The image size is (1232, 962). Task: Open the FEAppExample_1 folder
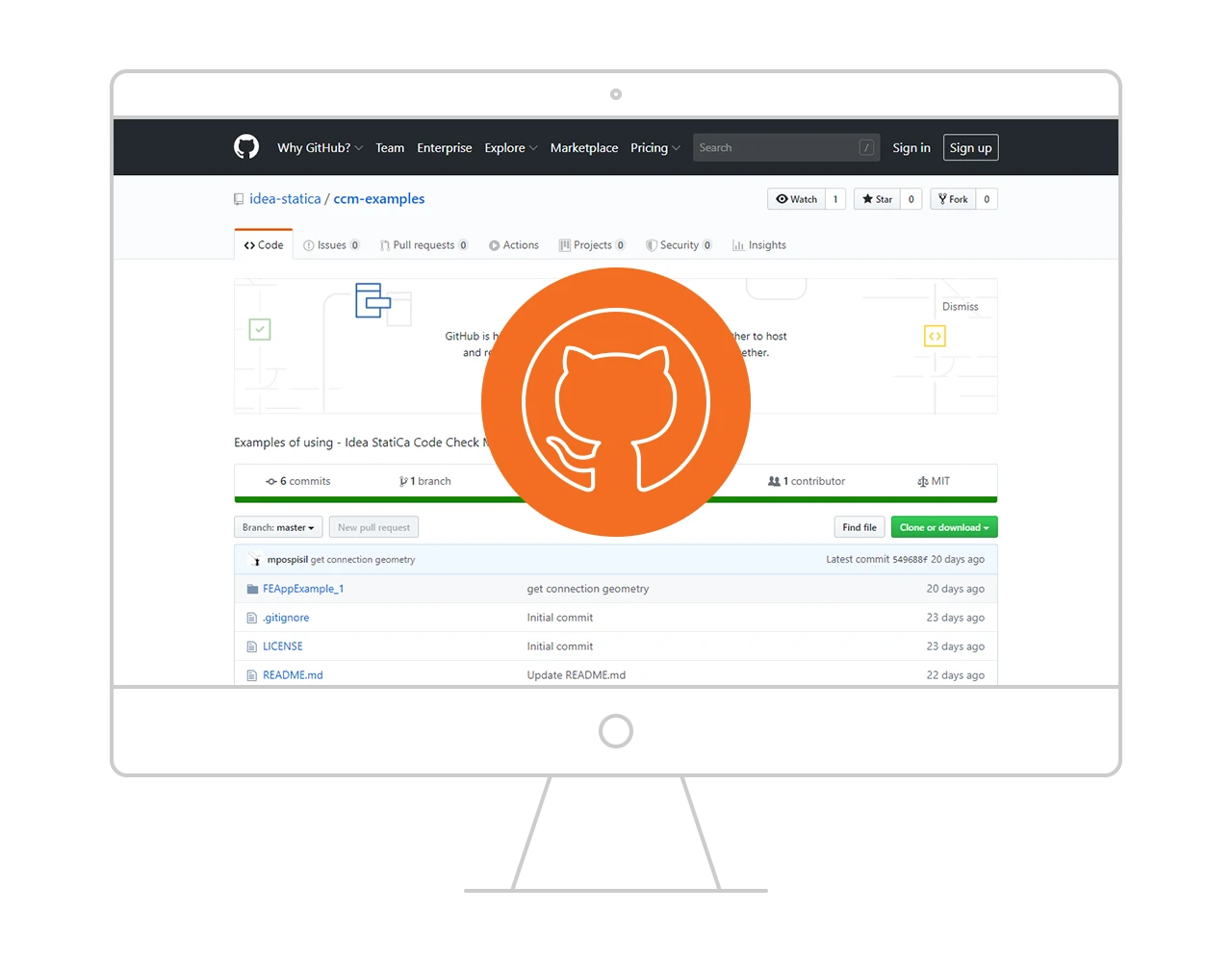(303, 589)
